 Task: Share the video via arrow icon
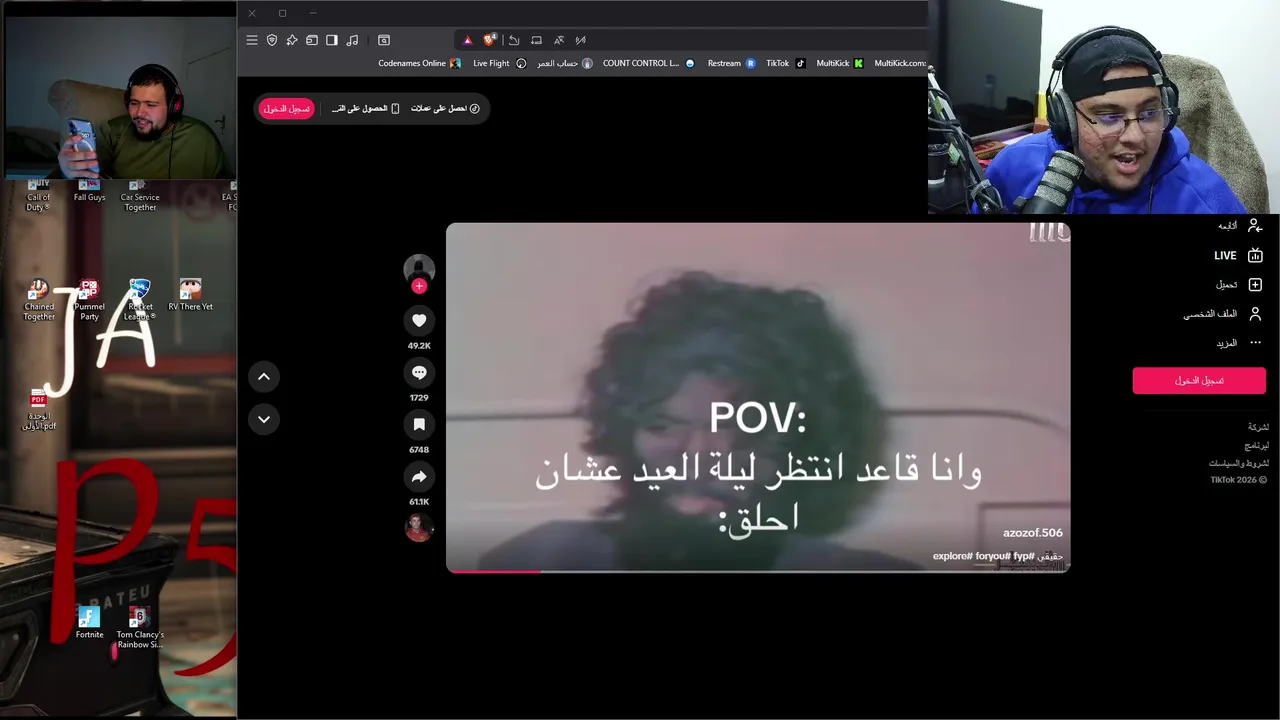pyautogui.click(x=419, y=477)
